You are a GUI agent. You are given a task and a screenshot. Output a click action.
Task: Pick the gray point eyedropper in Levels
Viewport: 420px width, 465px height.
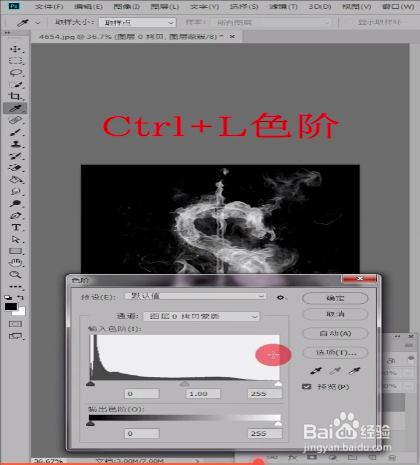335,371
